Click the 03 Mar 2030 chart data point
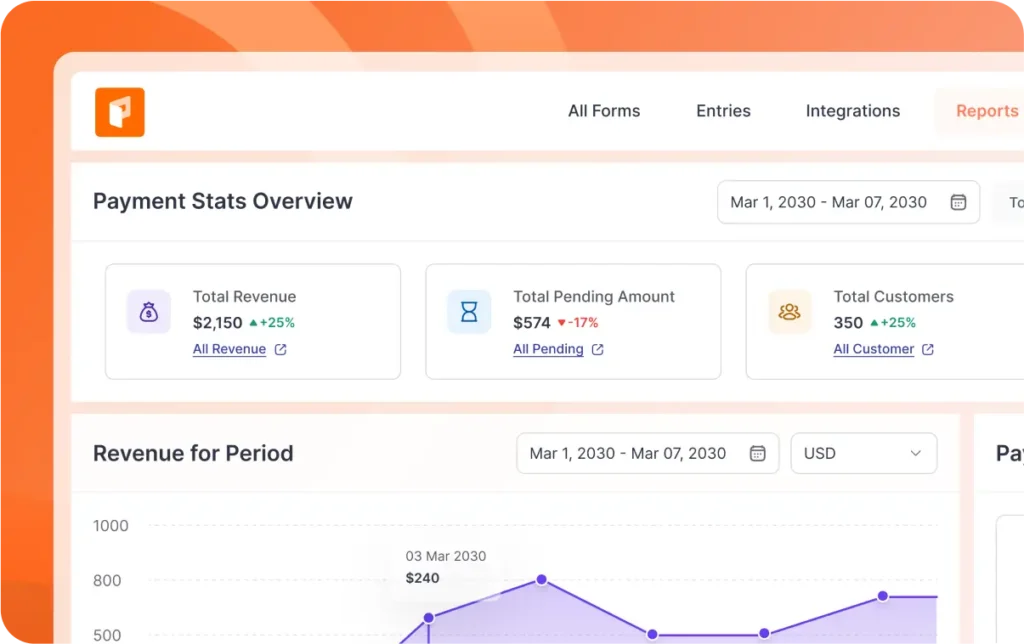1024x644 pixels. click(428, 618)
